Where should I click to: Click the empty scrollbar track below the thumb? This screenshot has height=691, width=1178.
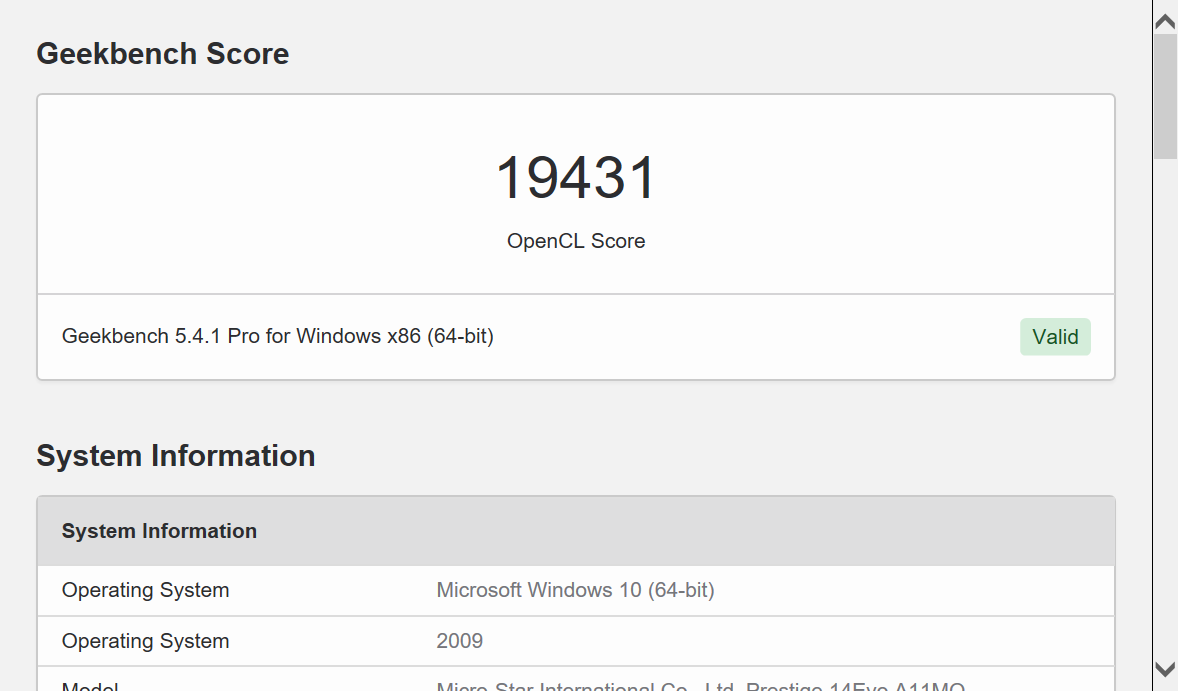tap(1165, 400)
